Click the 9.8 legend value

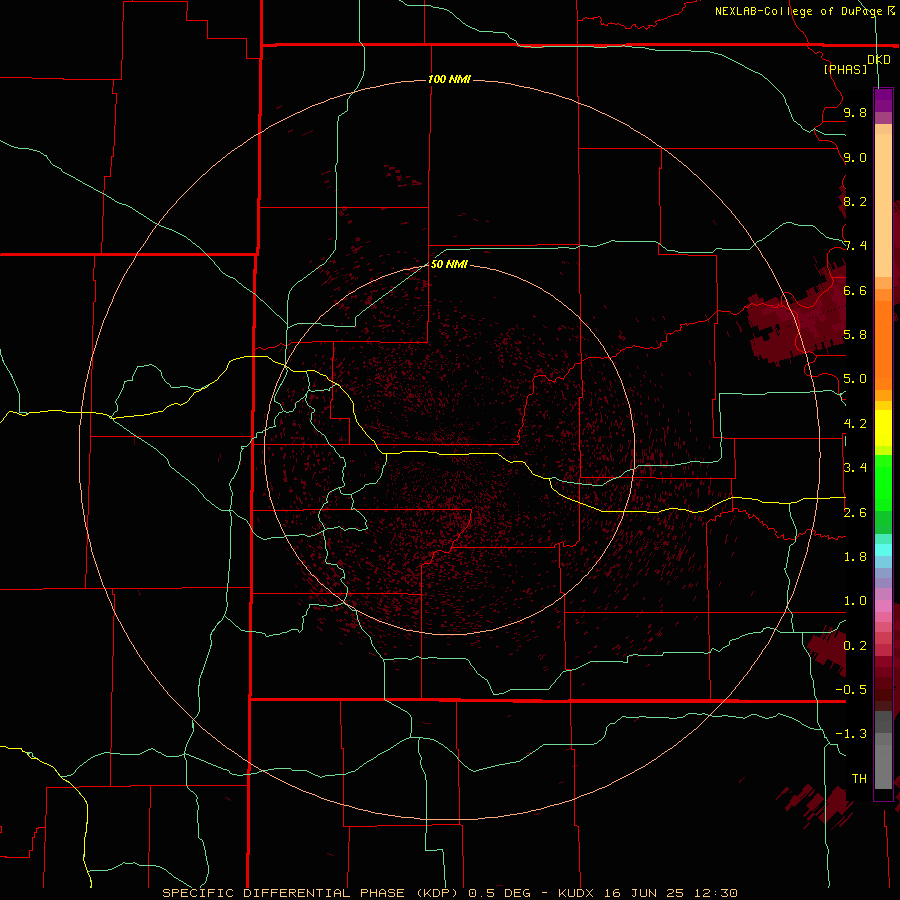click(x=855, y=112)
